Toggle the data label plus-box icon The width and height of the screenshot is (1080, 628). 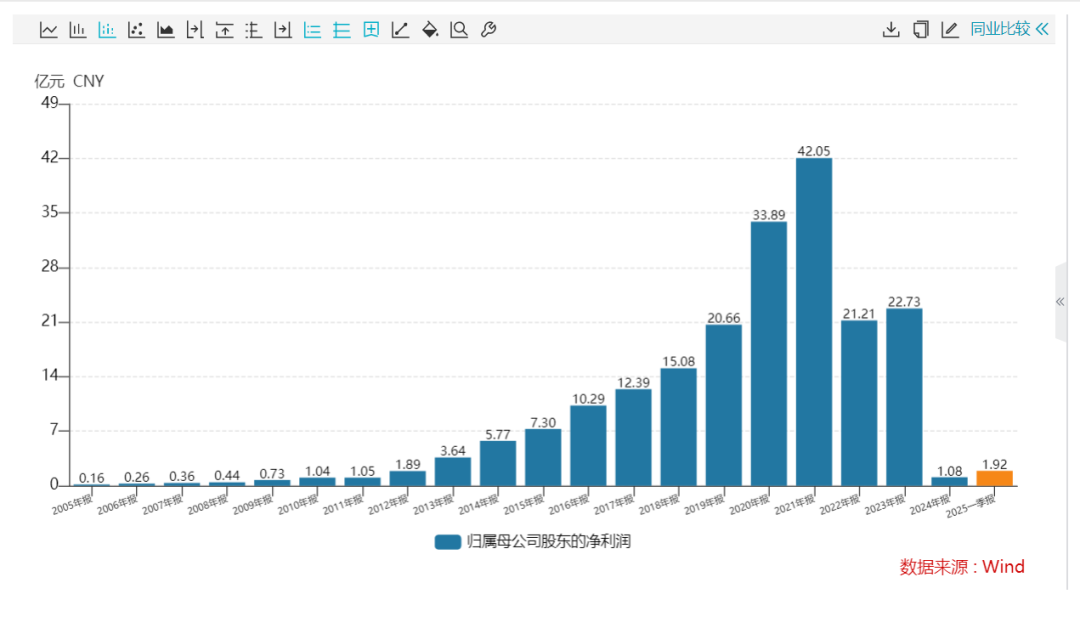point(371,30)
